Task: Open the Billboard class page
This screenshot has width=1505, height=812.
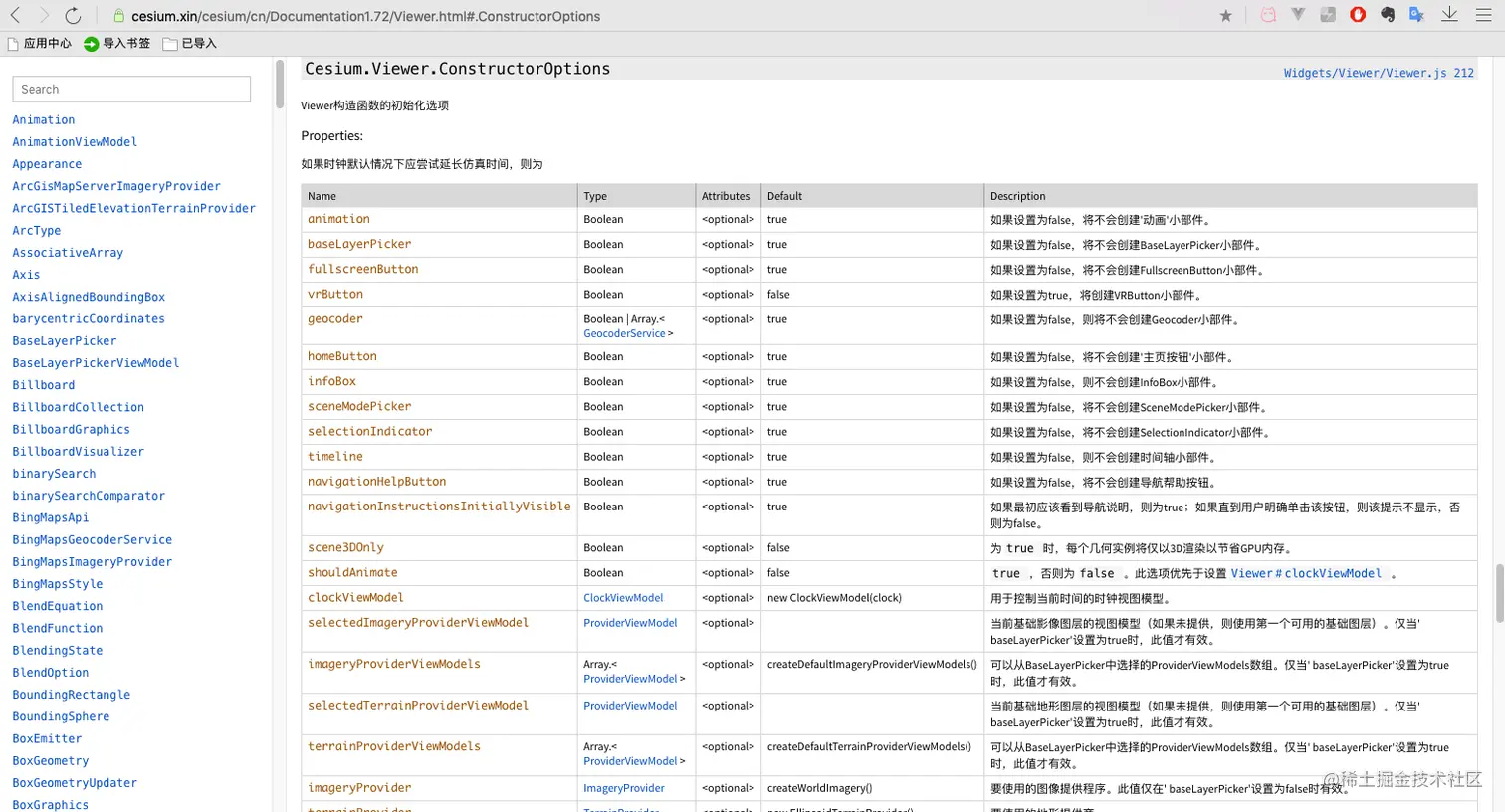Action: click(x=44, y=385)
